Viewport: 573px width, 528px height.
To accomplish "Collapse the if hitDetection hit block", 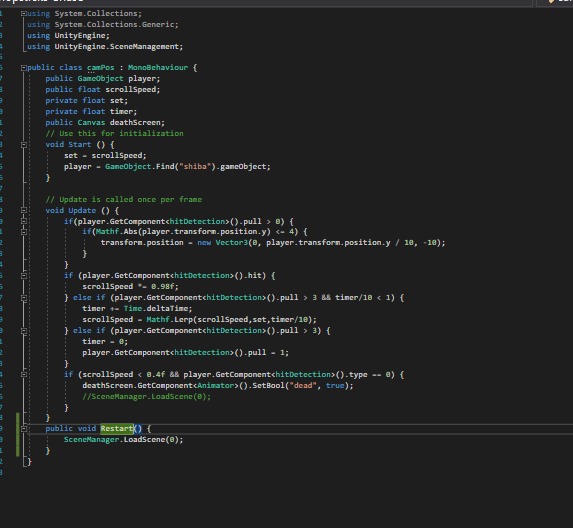I will pyautogui.click(x=24, y=276).
